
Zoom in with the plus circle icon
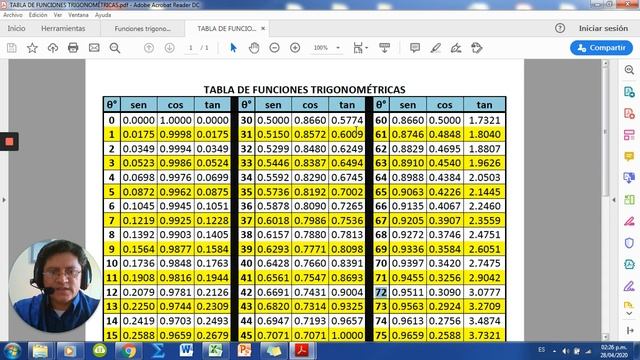[295, 48]
